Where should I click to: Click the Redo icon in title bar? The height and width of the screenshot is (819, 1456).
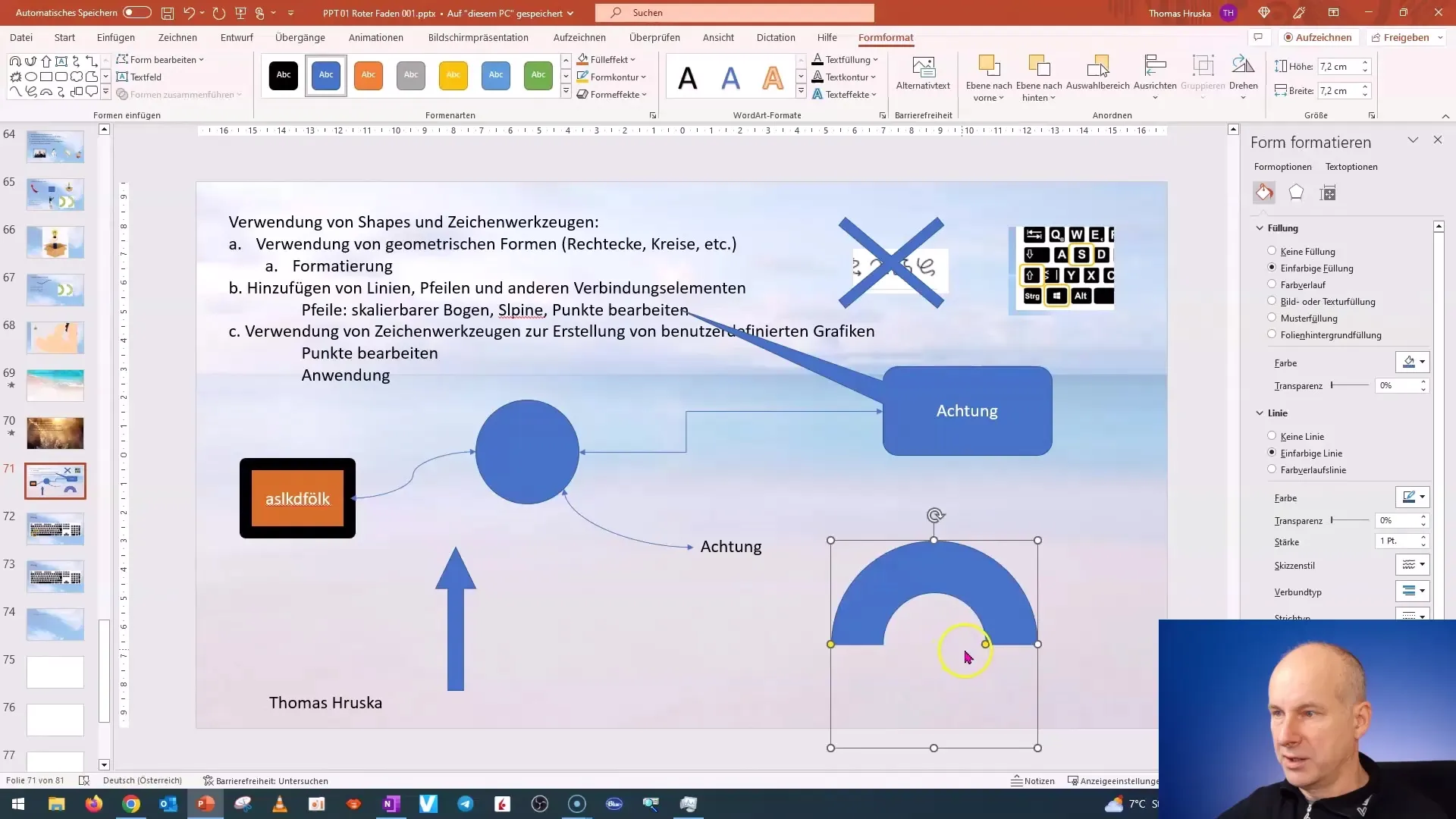click(219, 13)
